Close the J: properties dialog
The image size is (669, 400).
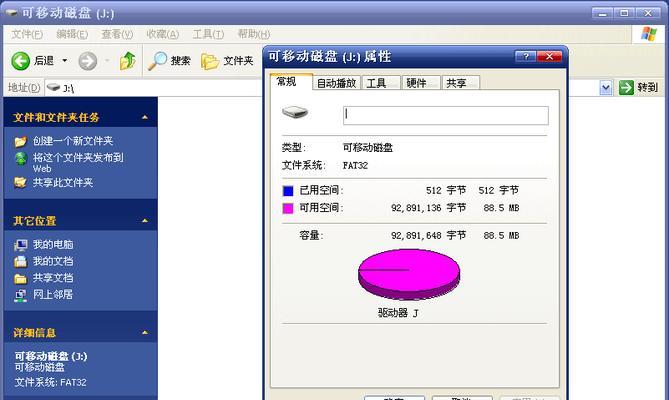549,56
